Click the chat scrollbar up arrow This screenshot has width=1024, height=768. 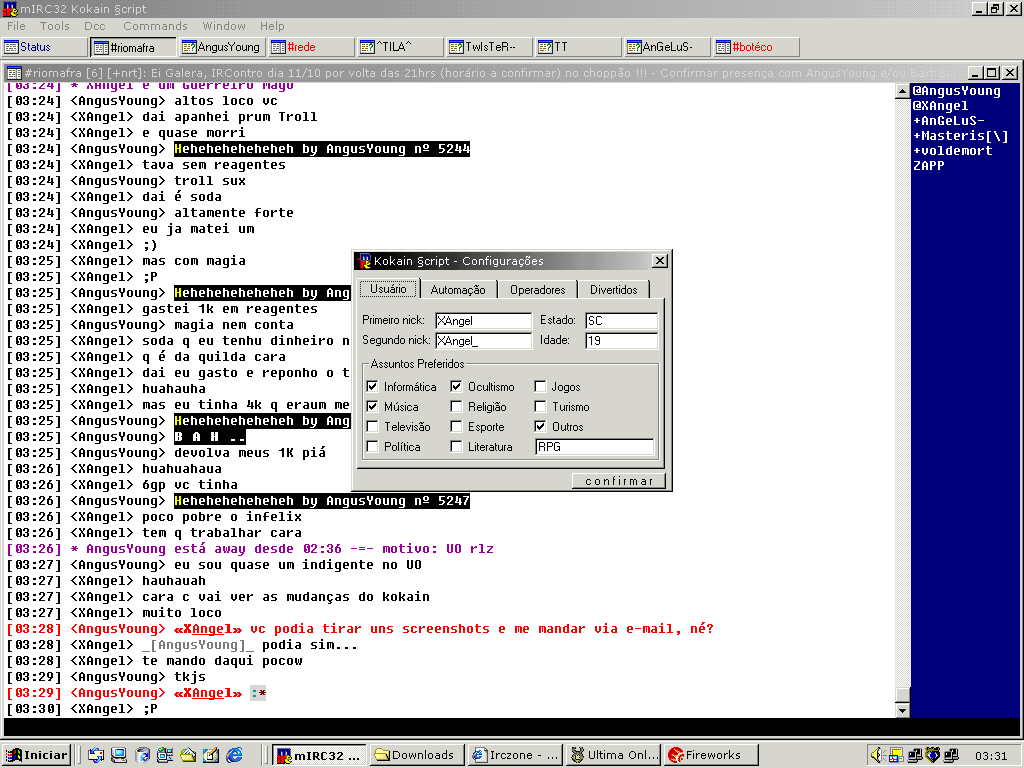coord(902,91)
